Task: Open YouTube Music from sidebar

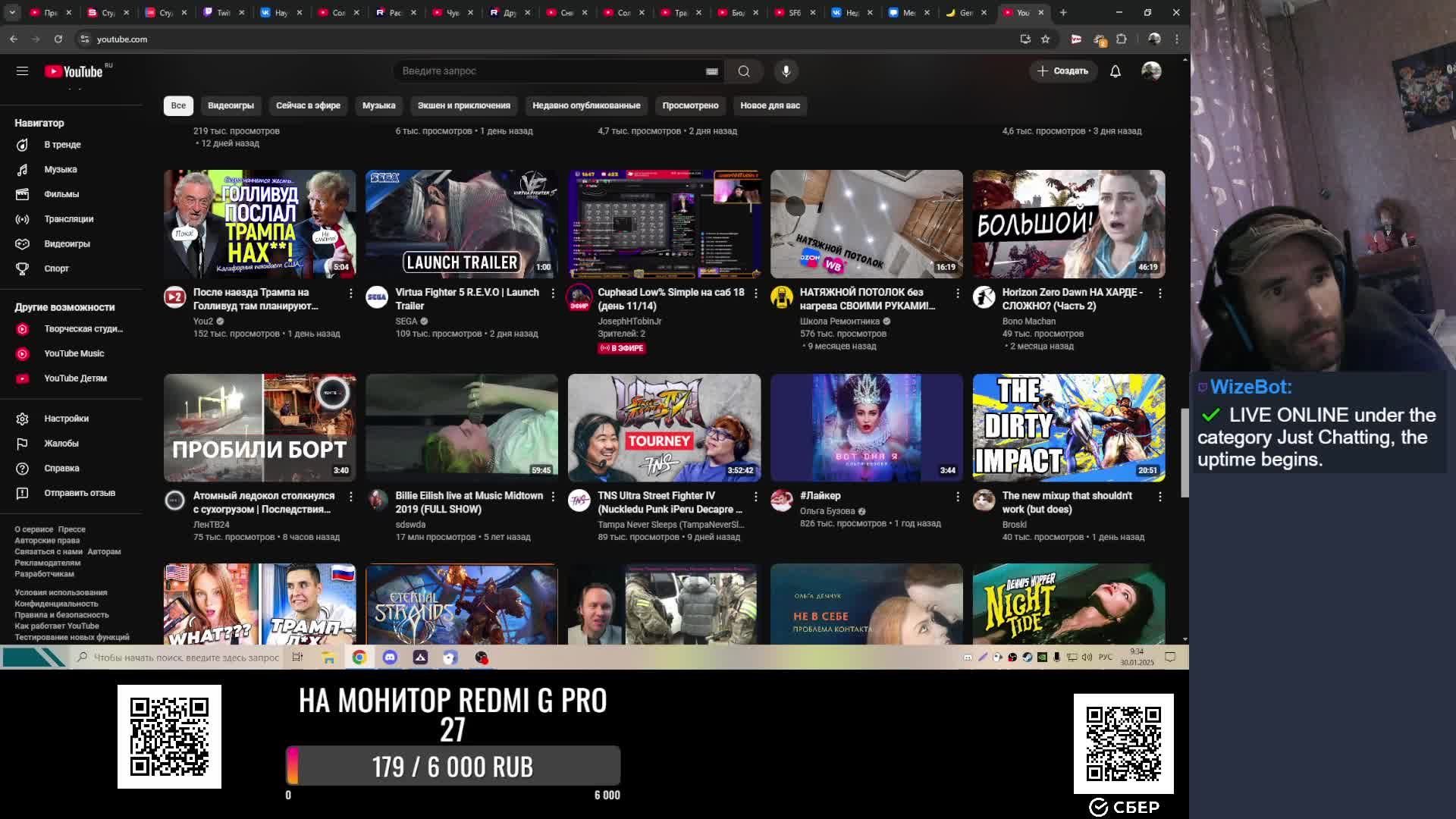Action: 74,353
